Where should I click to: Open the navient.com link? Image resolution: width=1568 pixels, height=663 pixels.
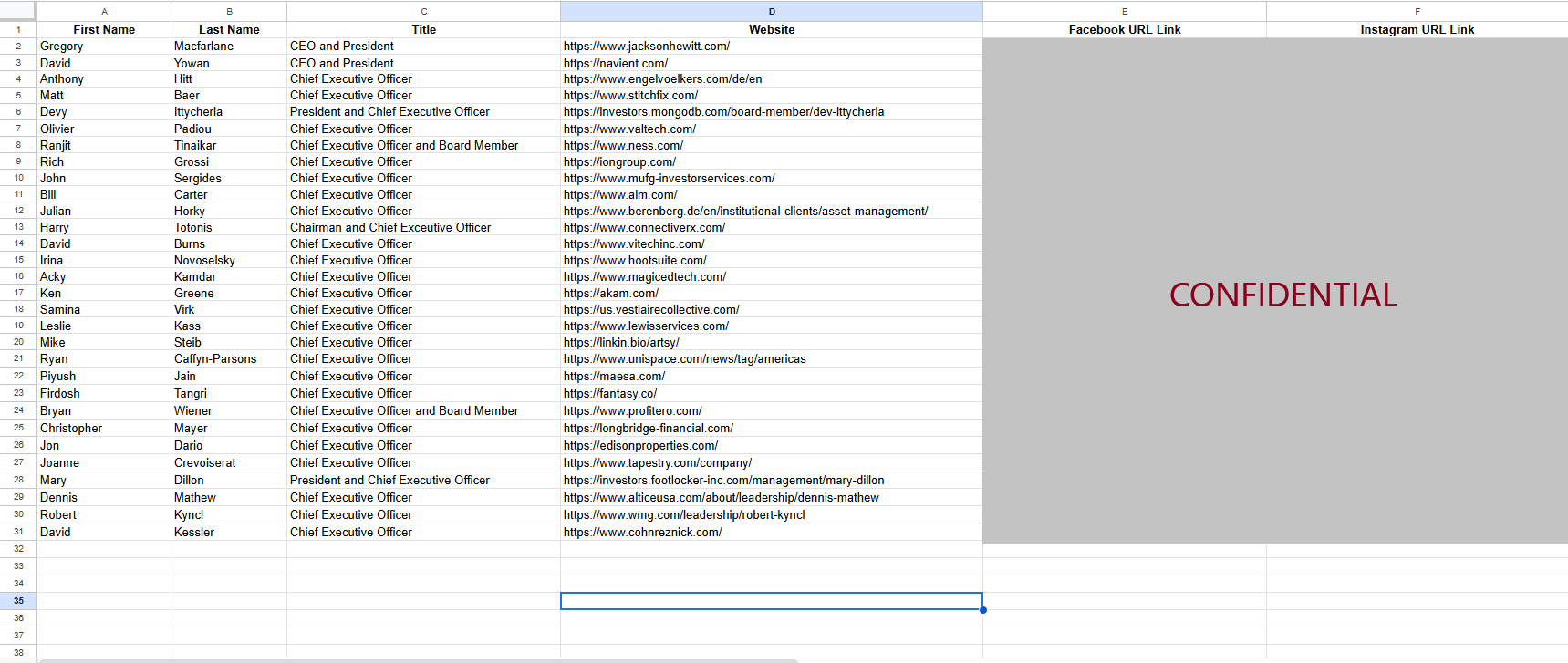[616, 63]
